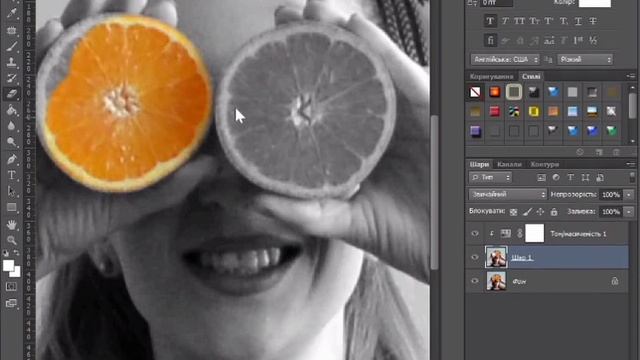The width and height of the screenshot is (640, 360).
Task: Toggle Small Caps text style
Action: [534, 21]
